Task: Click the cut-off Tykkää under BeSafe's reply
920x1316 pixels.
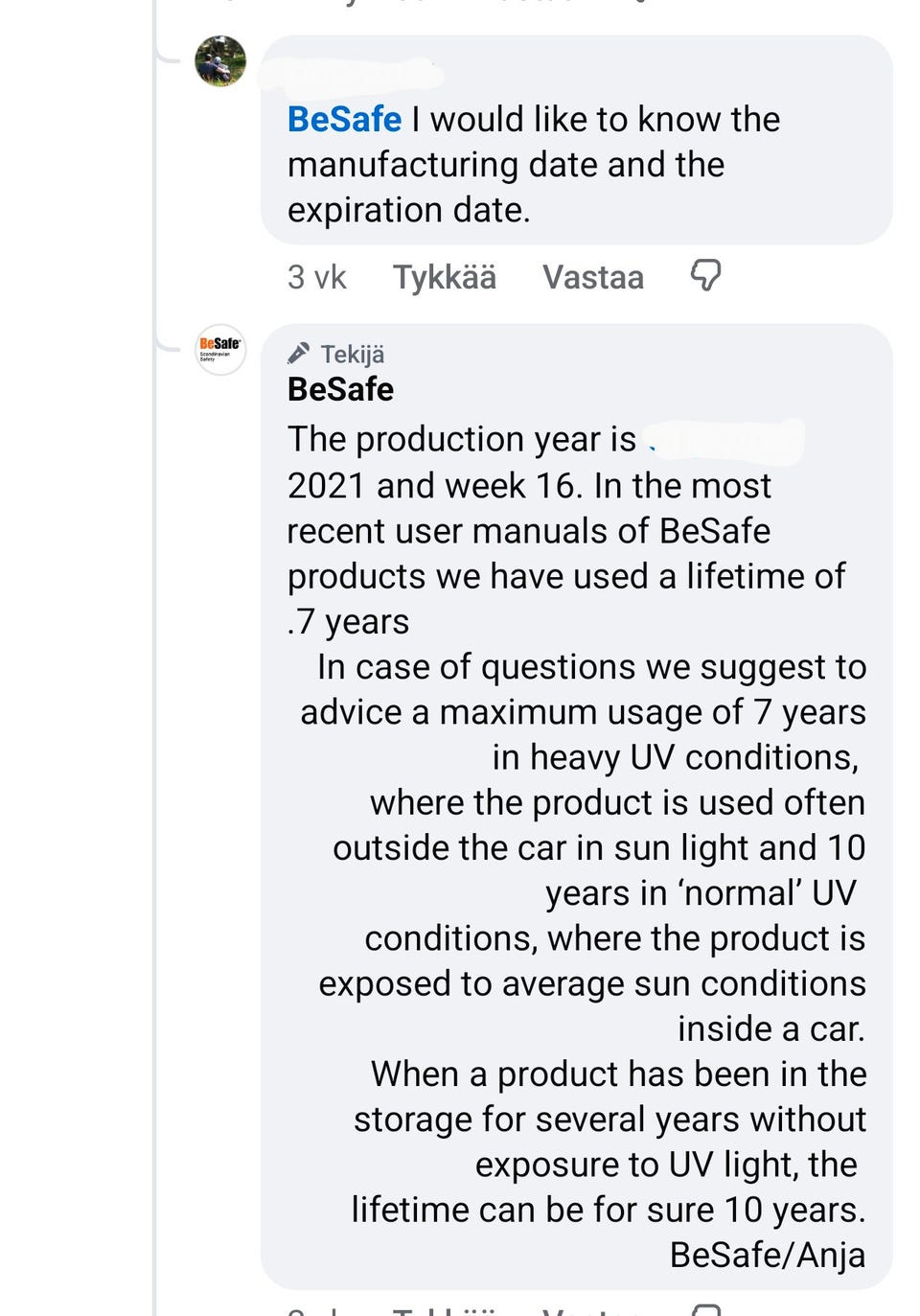Action: pyautogui.click(x=445, y=1311)
